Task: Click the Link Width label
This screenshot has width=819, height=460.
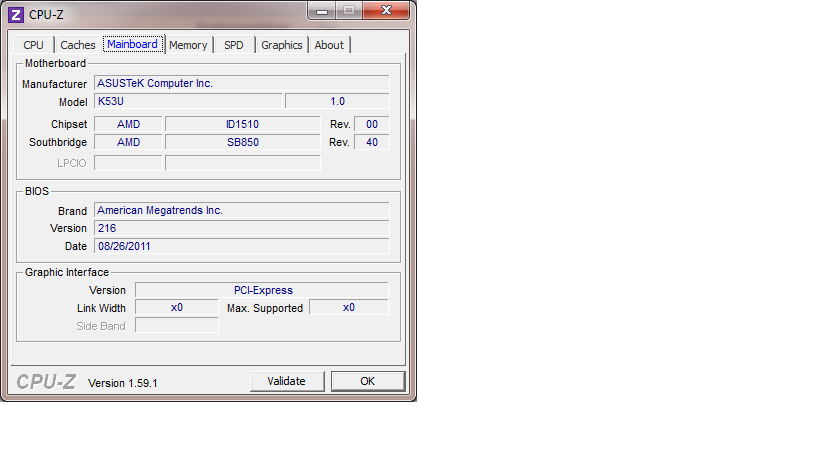Action: point(101,309)
